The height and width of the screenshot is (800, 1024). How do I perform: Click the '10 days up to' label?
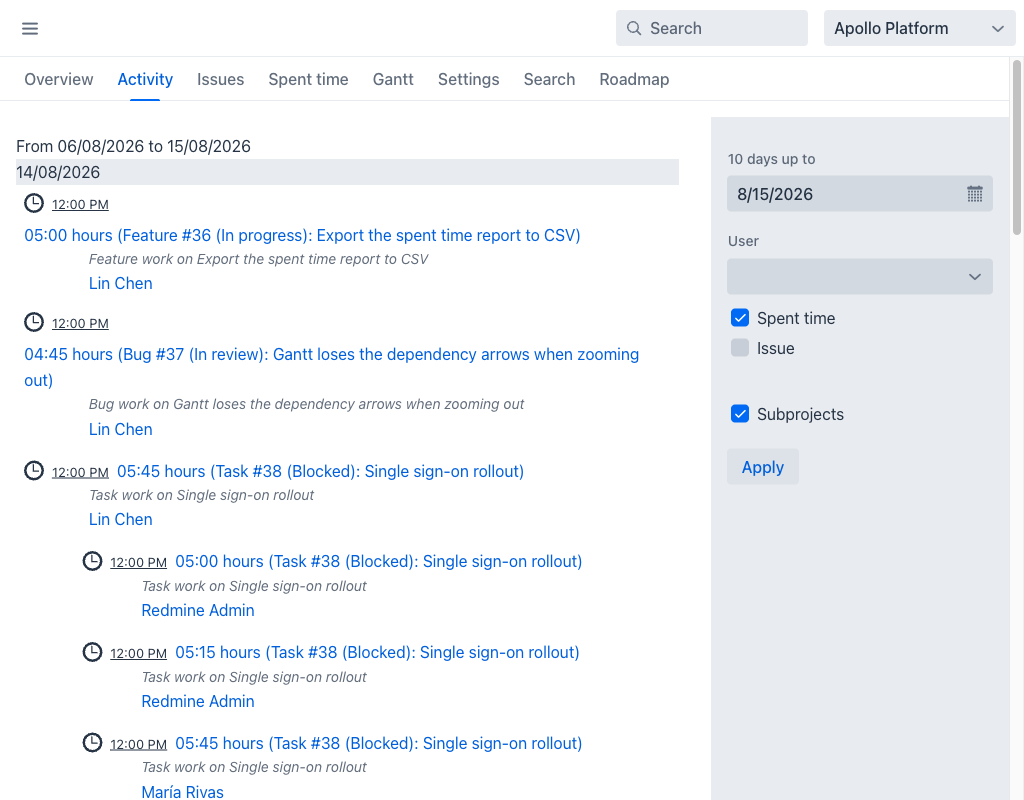[x=771, y=159]
